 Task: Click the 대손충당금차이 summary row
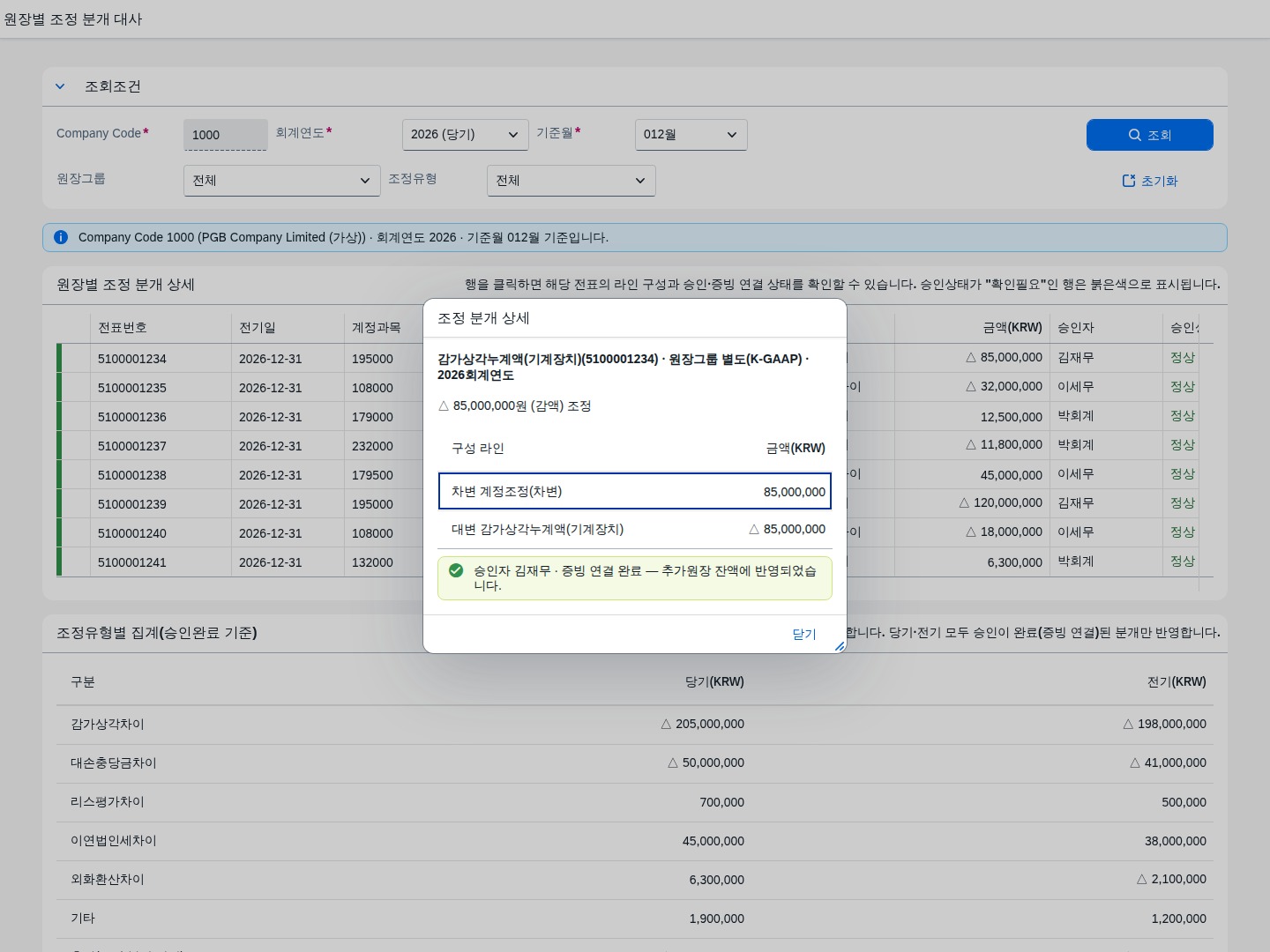coord(635,763)
